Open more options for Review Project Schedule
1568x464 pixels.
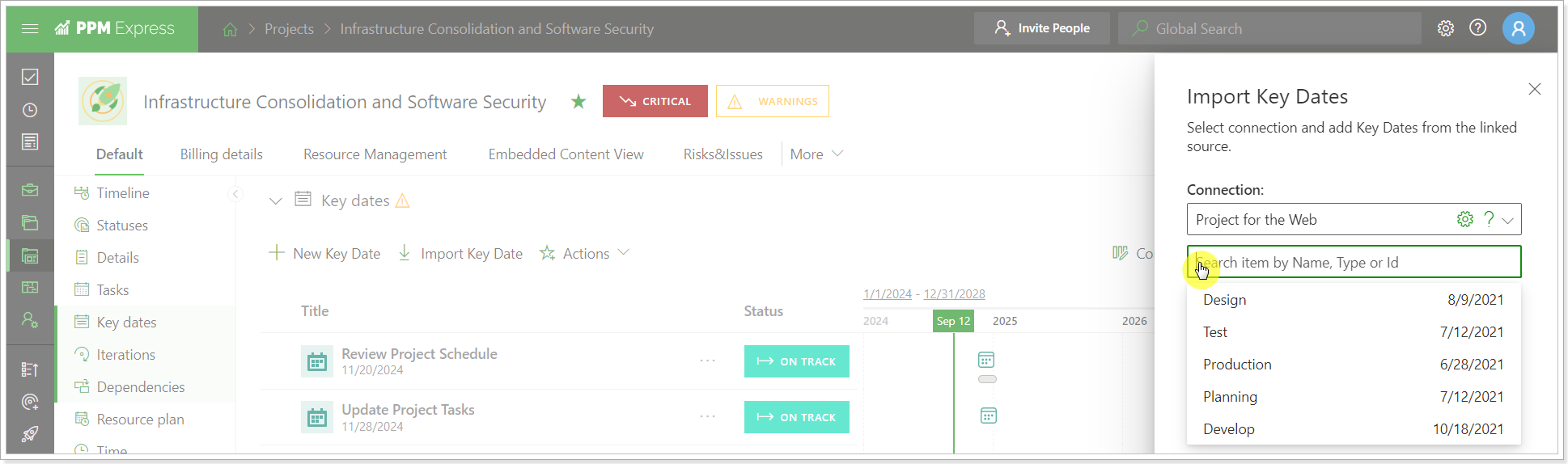[x=708, y=361]
